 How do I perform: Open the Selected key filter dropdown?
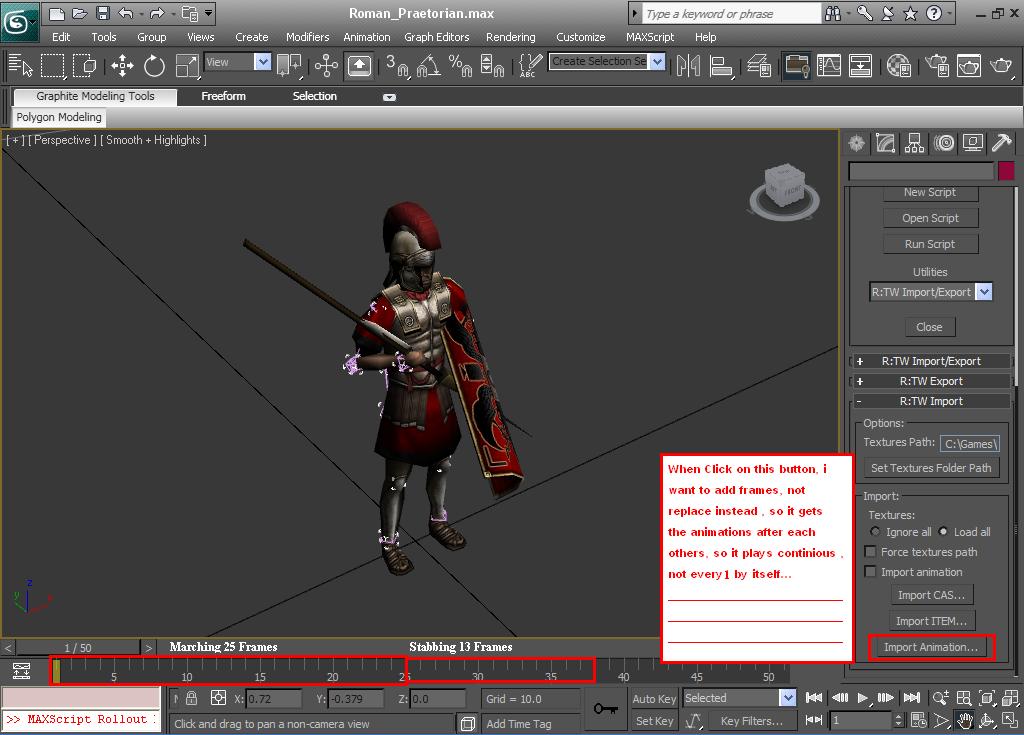788,698
